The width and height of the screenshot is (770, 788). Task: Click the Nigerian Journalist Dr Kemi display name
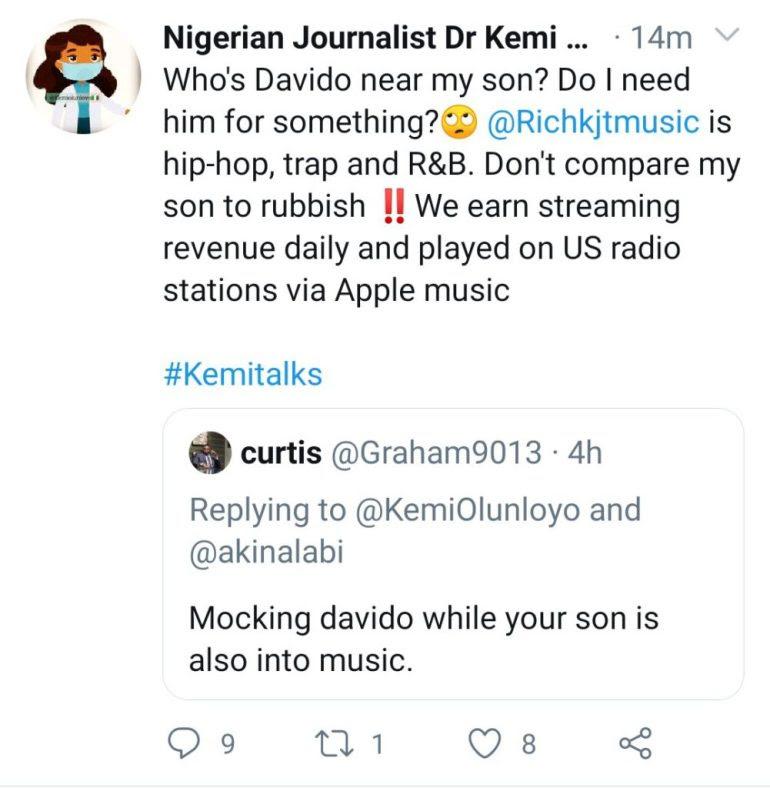click(x=375, y=38)
